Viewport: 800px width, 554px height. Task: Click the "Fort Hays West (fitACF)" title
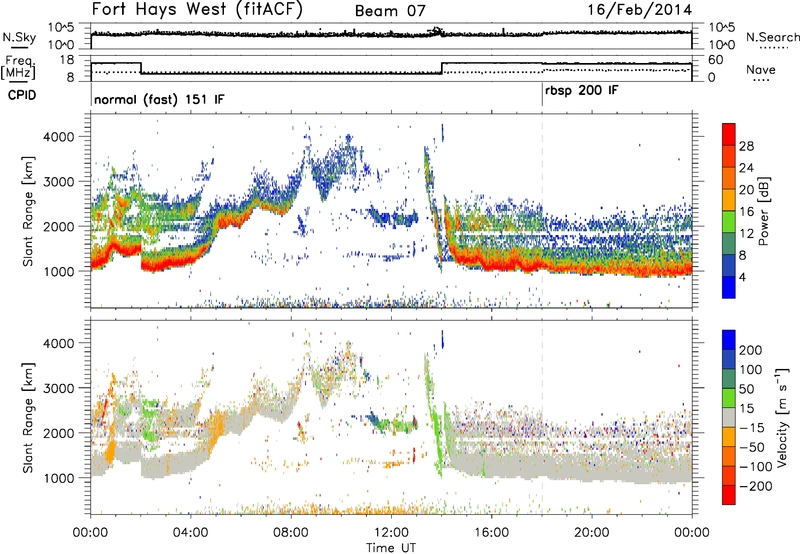tap(197, 10)
